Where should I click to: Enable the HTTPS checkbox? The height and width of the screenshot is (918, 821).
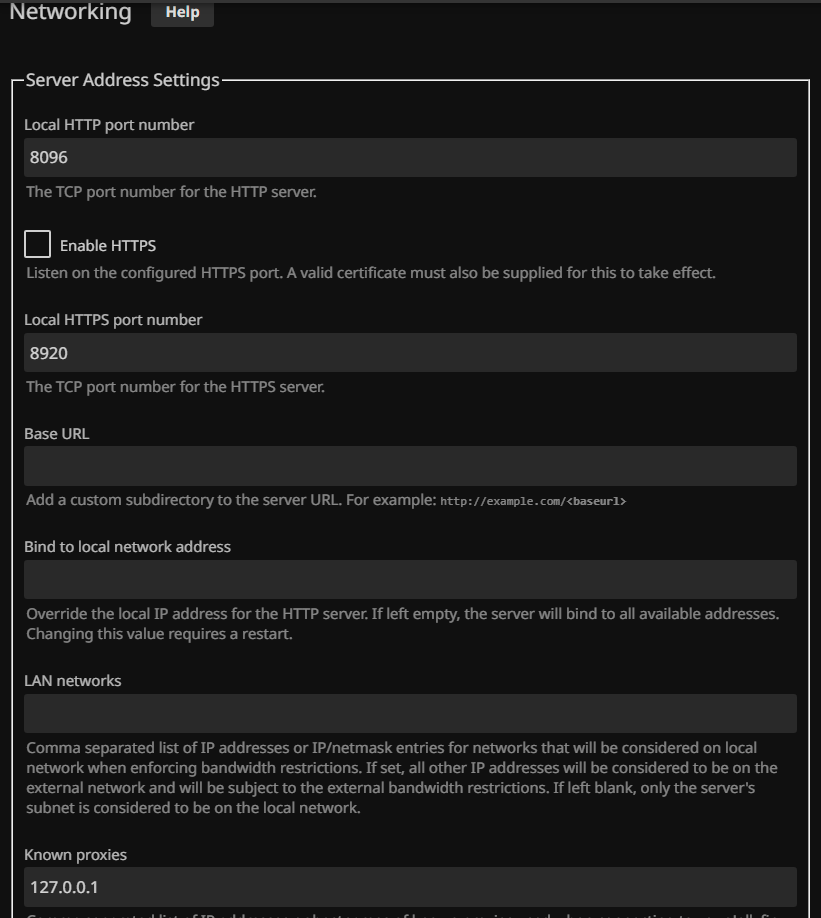[x=37, y=244]
